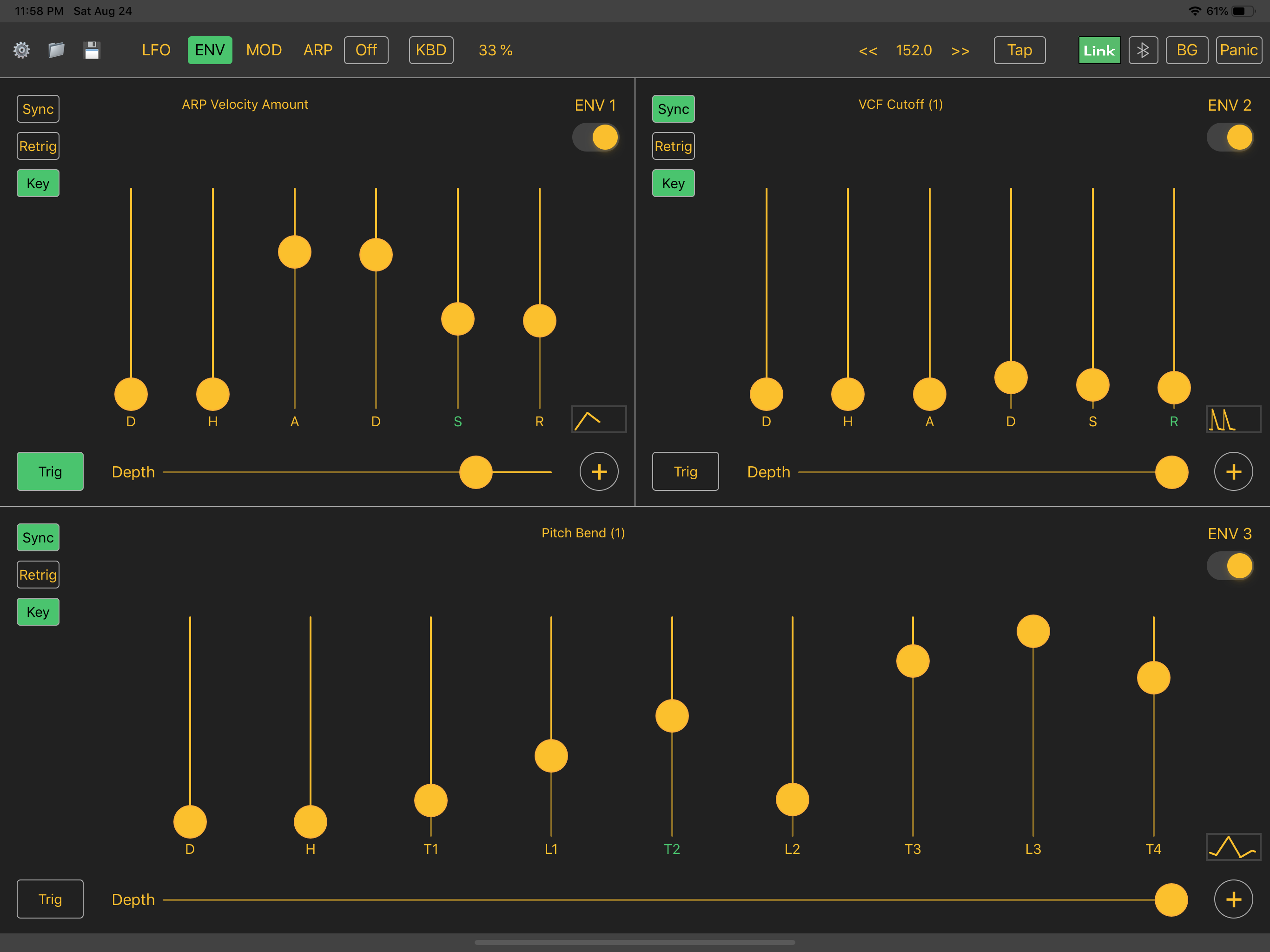Switch to the LFO tab
This screenshot has width=1270, height=952.
click(156, 51)
